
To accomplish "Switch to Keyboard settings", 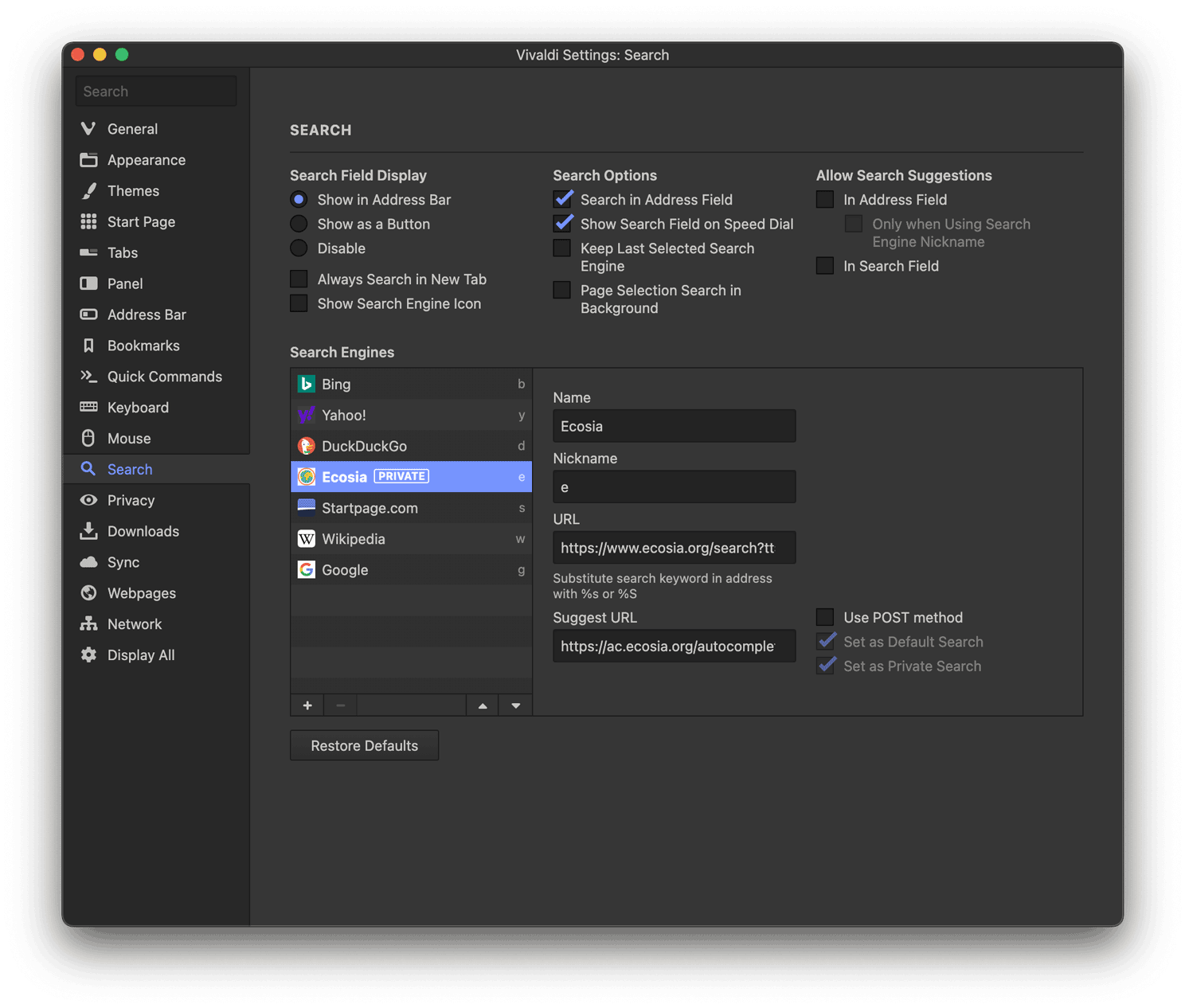I will [x=156, y=408].
